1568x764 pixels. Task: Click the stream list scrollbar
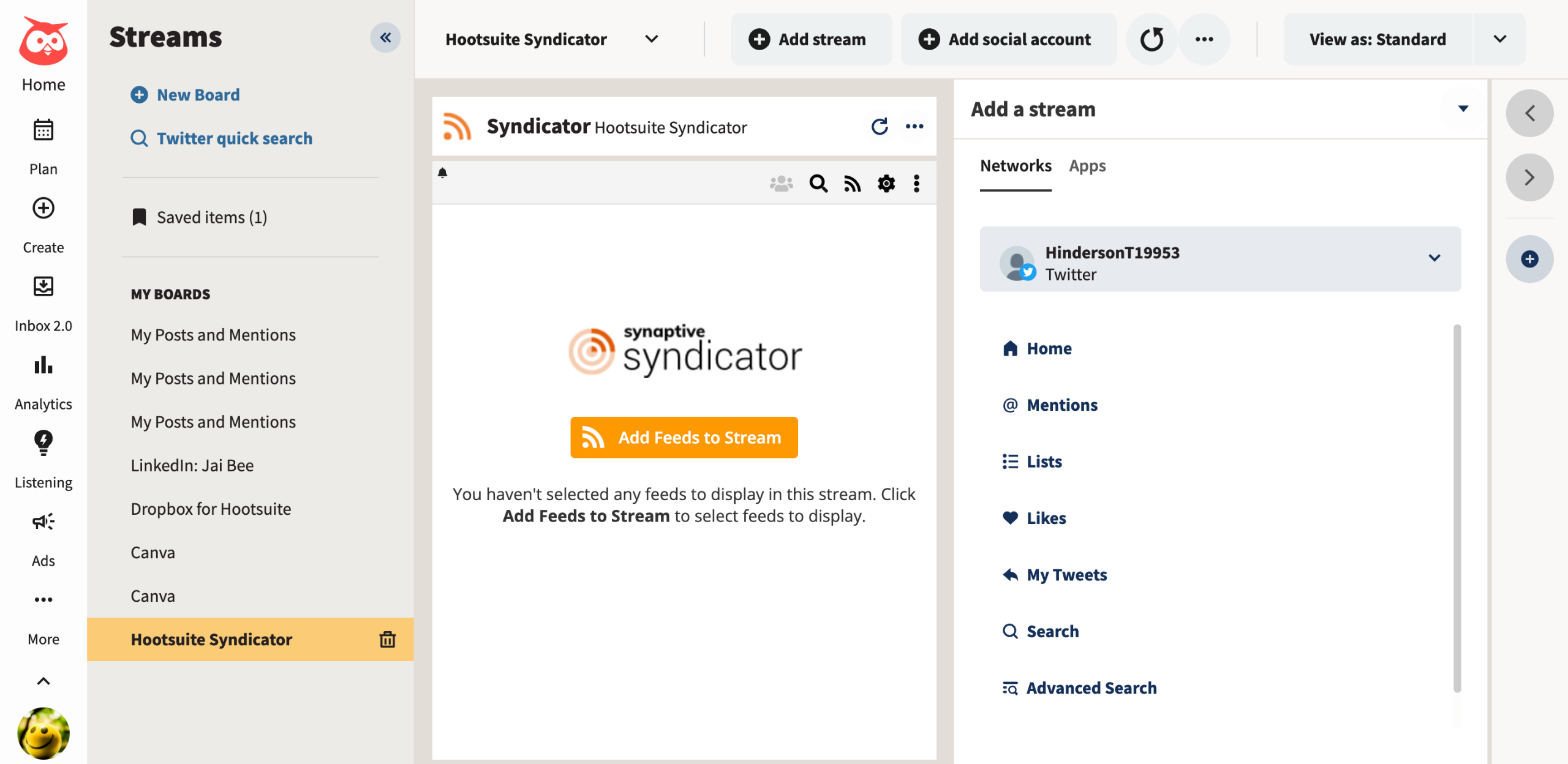pyautogui.click(x=1457, y=508)
